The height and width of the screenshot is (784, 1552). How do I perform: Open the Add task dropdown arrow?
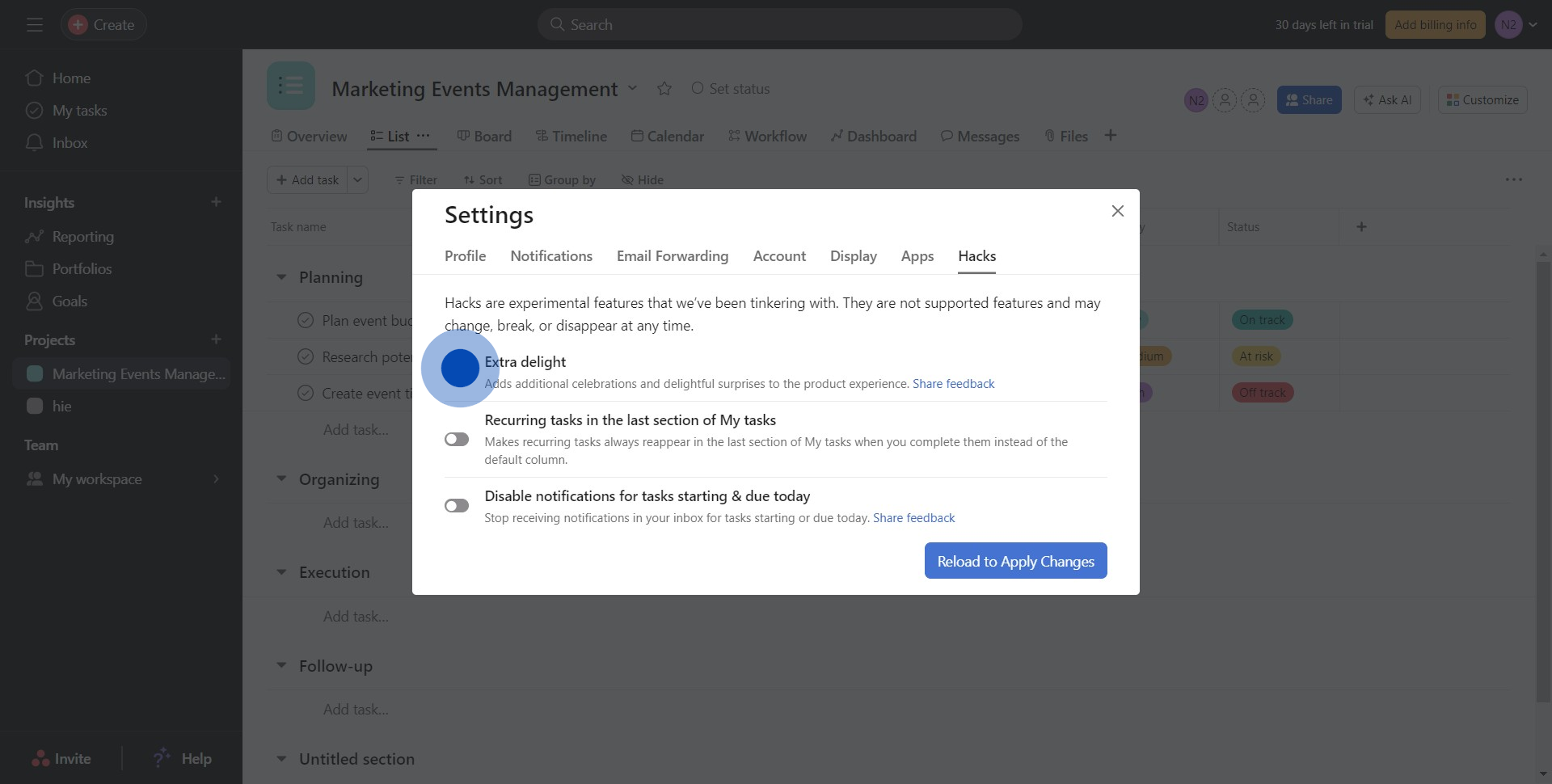coord(357,180)
